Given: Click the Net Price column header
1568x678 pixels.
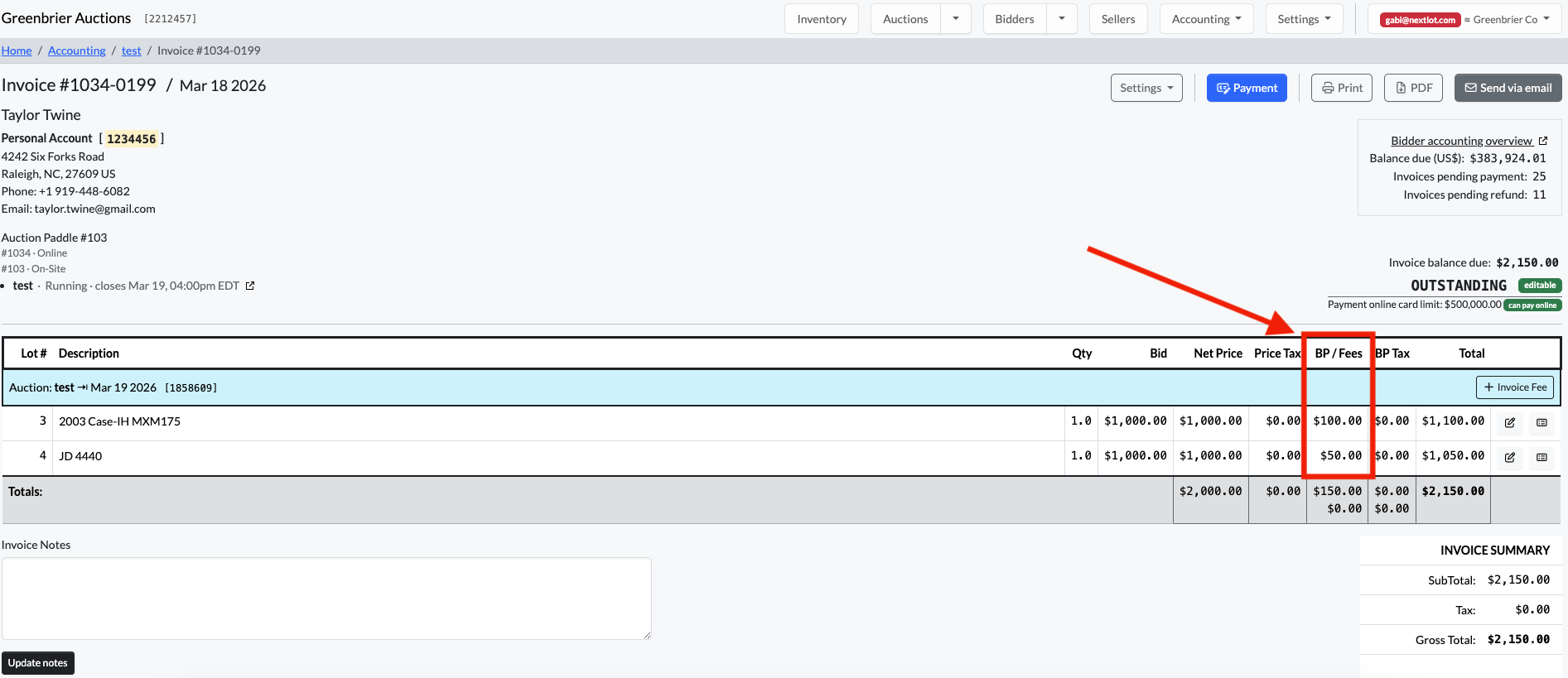Looking at the screenshot, I should 1218,353.
